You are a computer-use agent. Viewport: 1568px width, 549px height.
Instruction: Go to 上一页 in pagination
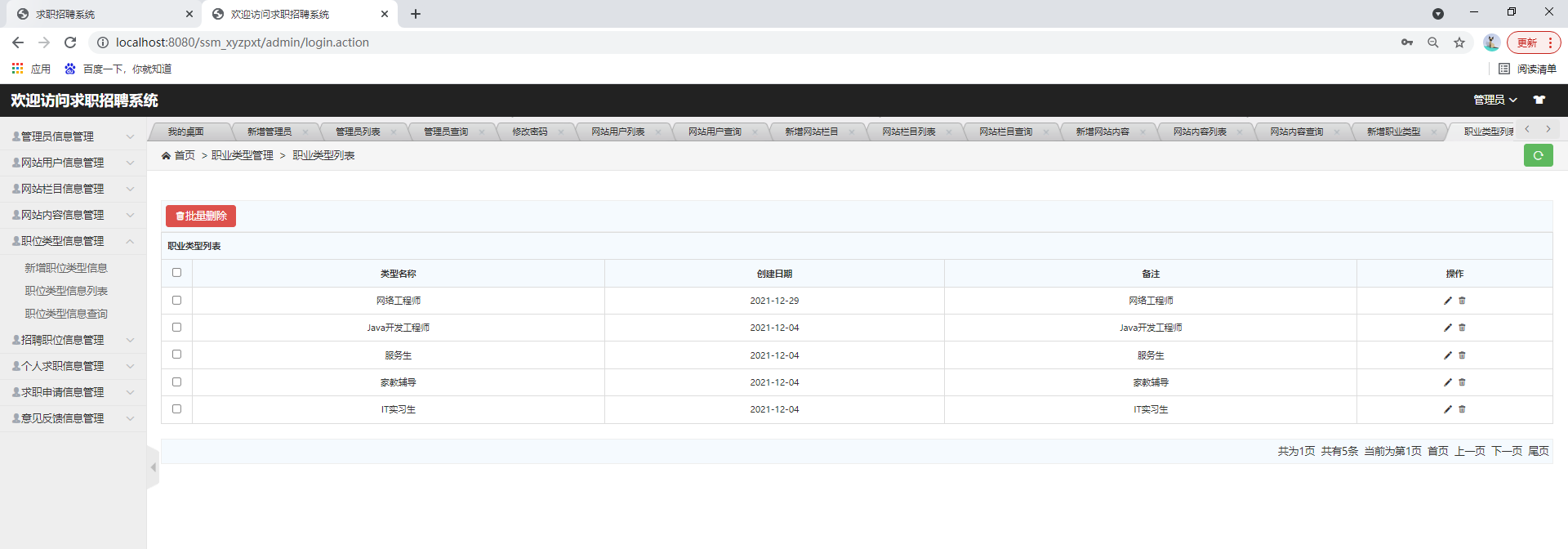pyautogui.click(x=1469, y=451)
